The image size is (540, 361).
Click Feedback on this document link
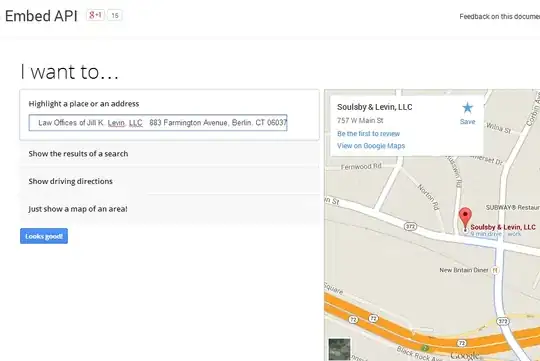(x=499, y=17)
